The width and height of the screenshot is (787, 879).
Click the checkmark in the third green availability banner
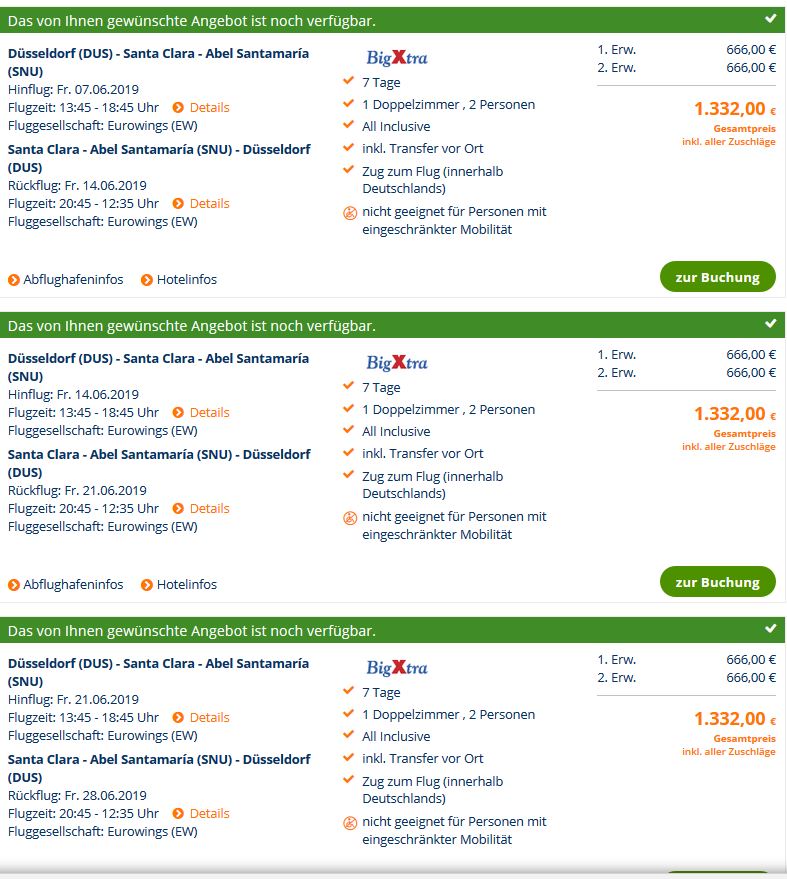(771, 629)
